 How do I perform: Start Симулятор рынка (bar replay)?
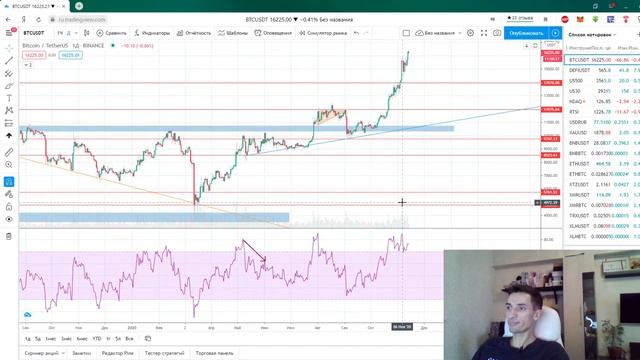(323, 33)
